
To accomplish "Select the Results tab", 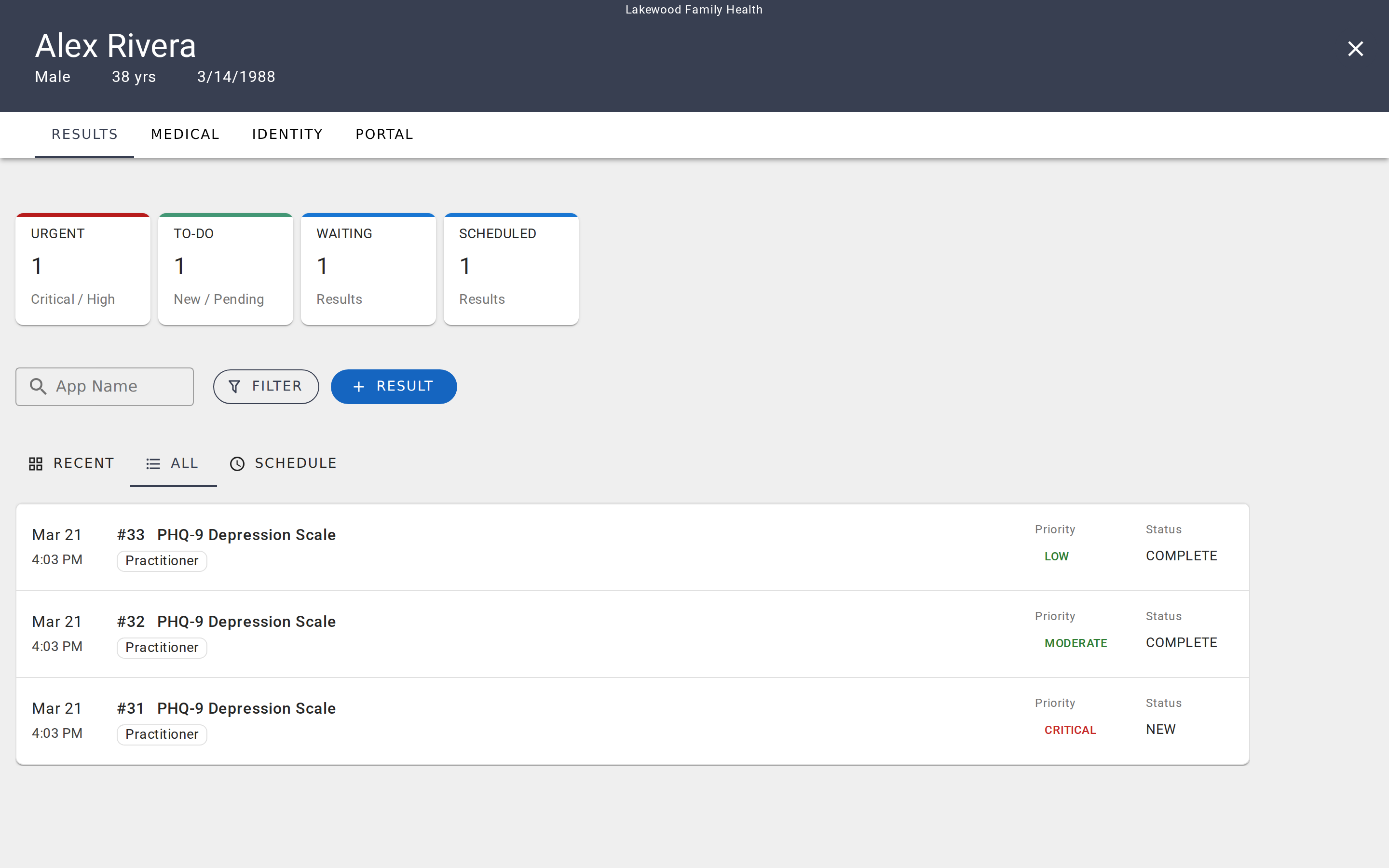I will (84, 135).
